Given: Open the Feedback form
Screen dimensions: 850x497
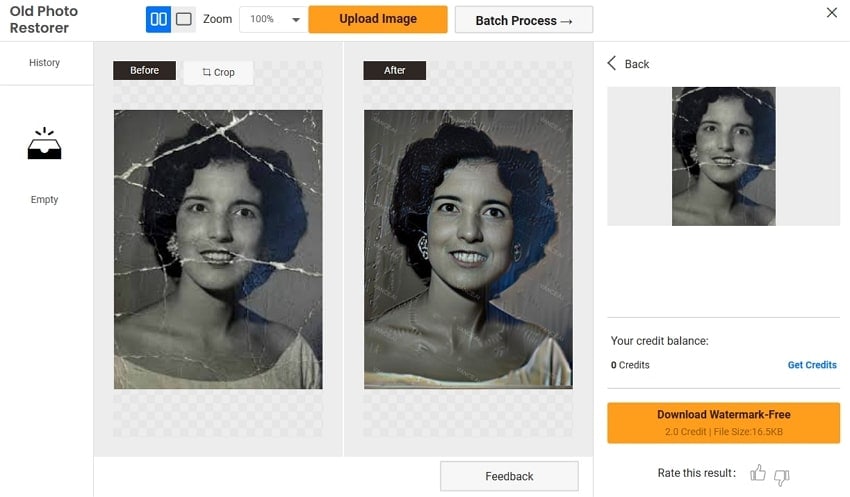Looking at the screenshot, I should click(509, 476).
